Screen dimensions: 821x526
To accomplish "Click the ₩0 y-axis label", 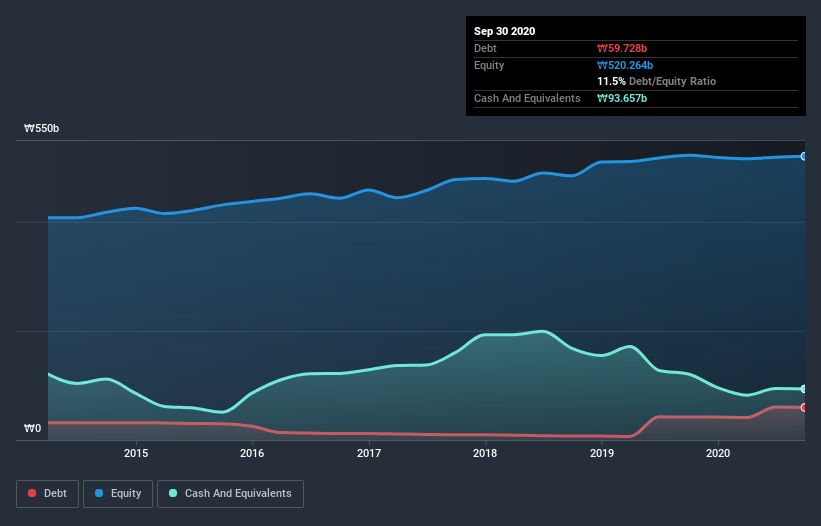I will tap(32, 428).
